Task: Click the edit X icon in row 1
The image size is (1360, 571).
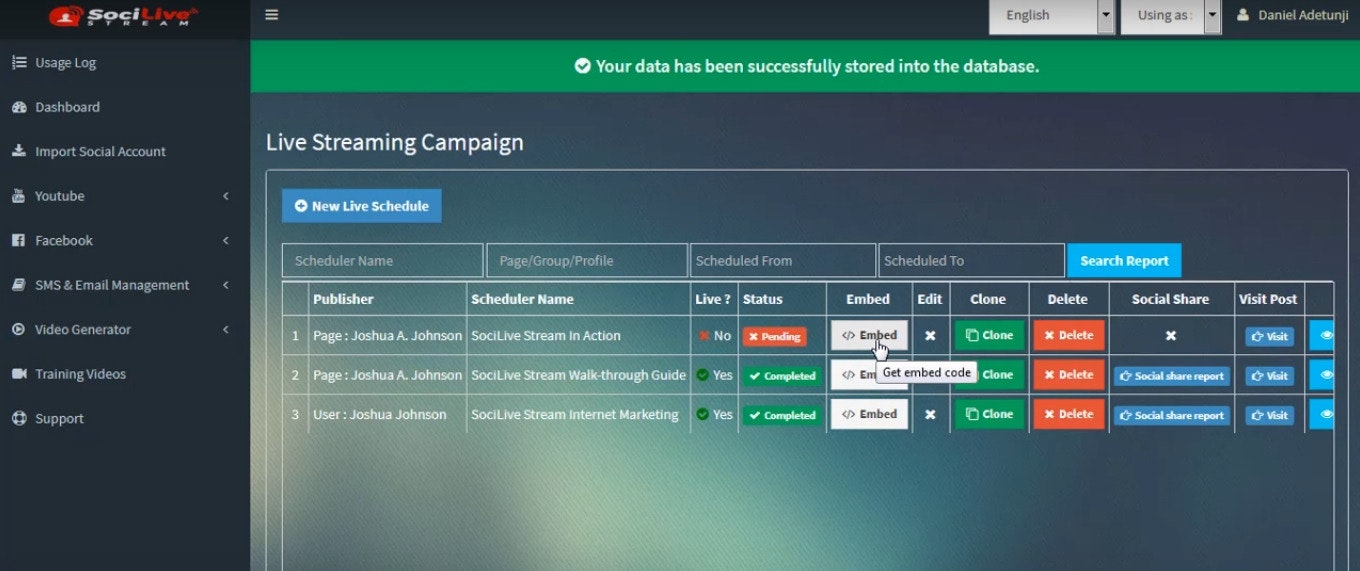Action: pos(930,336)
